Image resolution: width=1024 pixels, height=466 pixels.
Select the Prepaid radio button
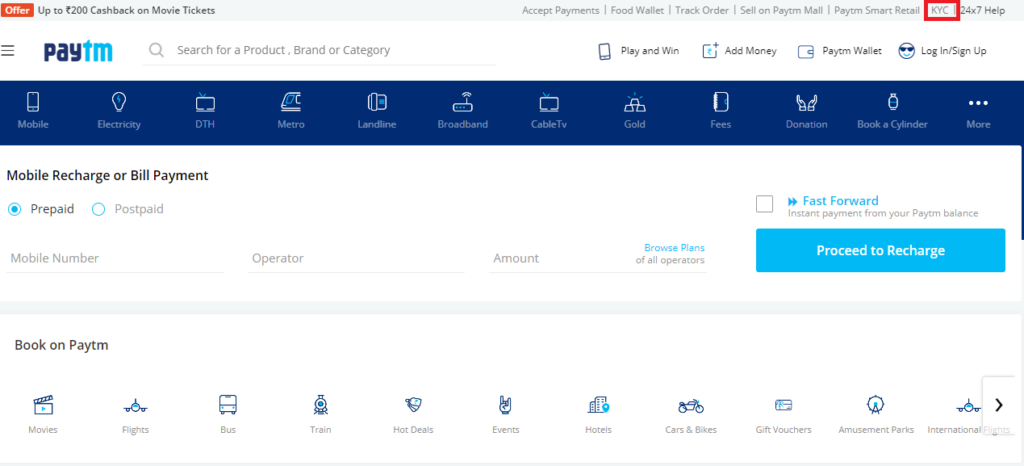tap(14, 210)
